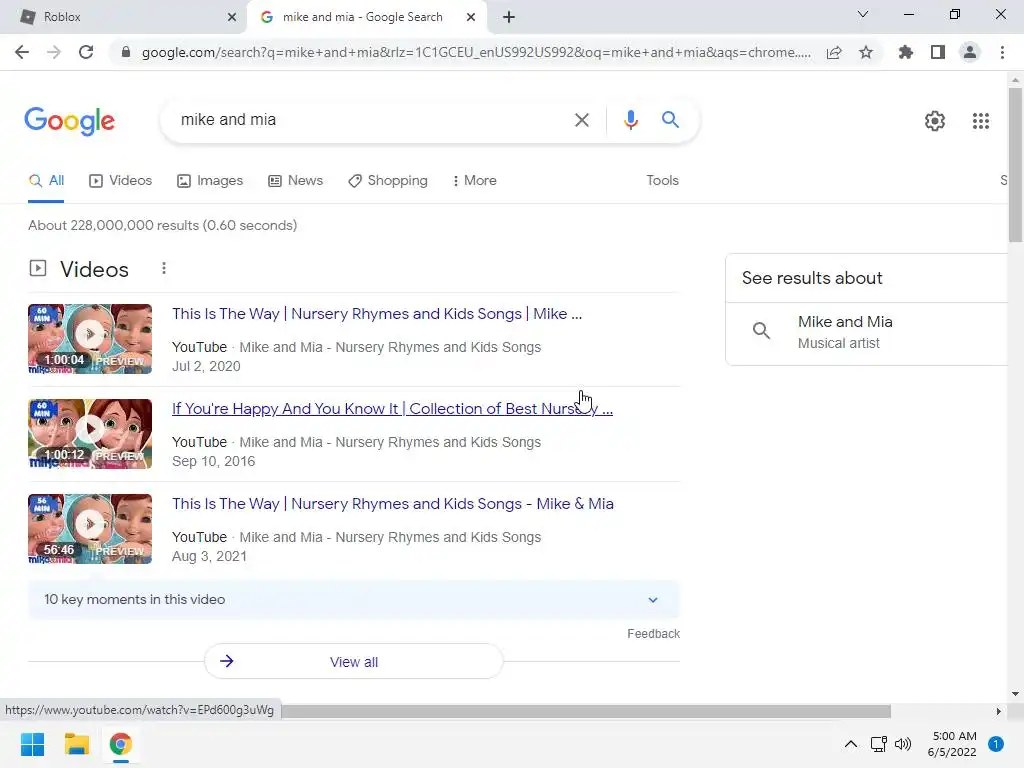Close the Roblox tab
The width and height of the screenshot is (1024, 768).
(x=232, y=17)
